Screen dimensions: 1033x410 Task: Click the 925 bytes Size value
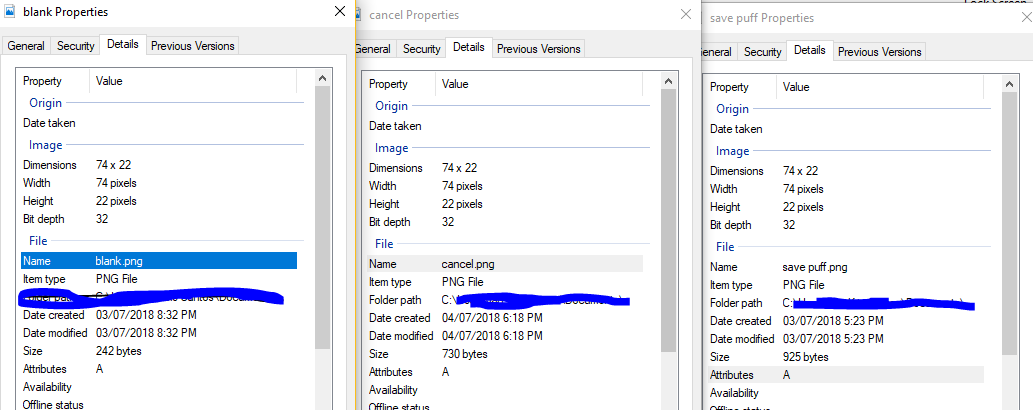[x=805, y=357]
